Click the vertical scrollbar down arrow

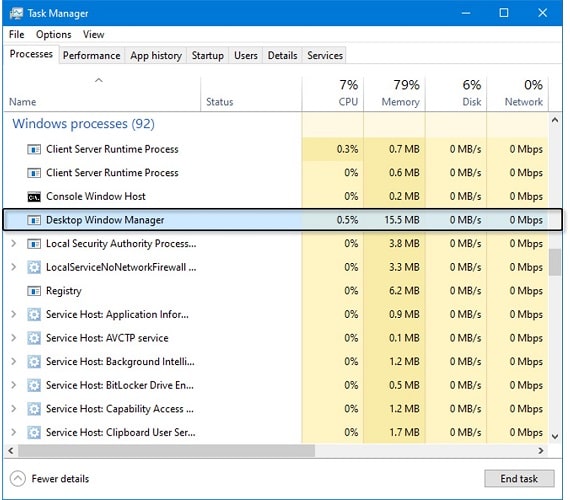point(555,436)
